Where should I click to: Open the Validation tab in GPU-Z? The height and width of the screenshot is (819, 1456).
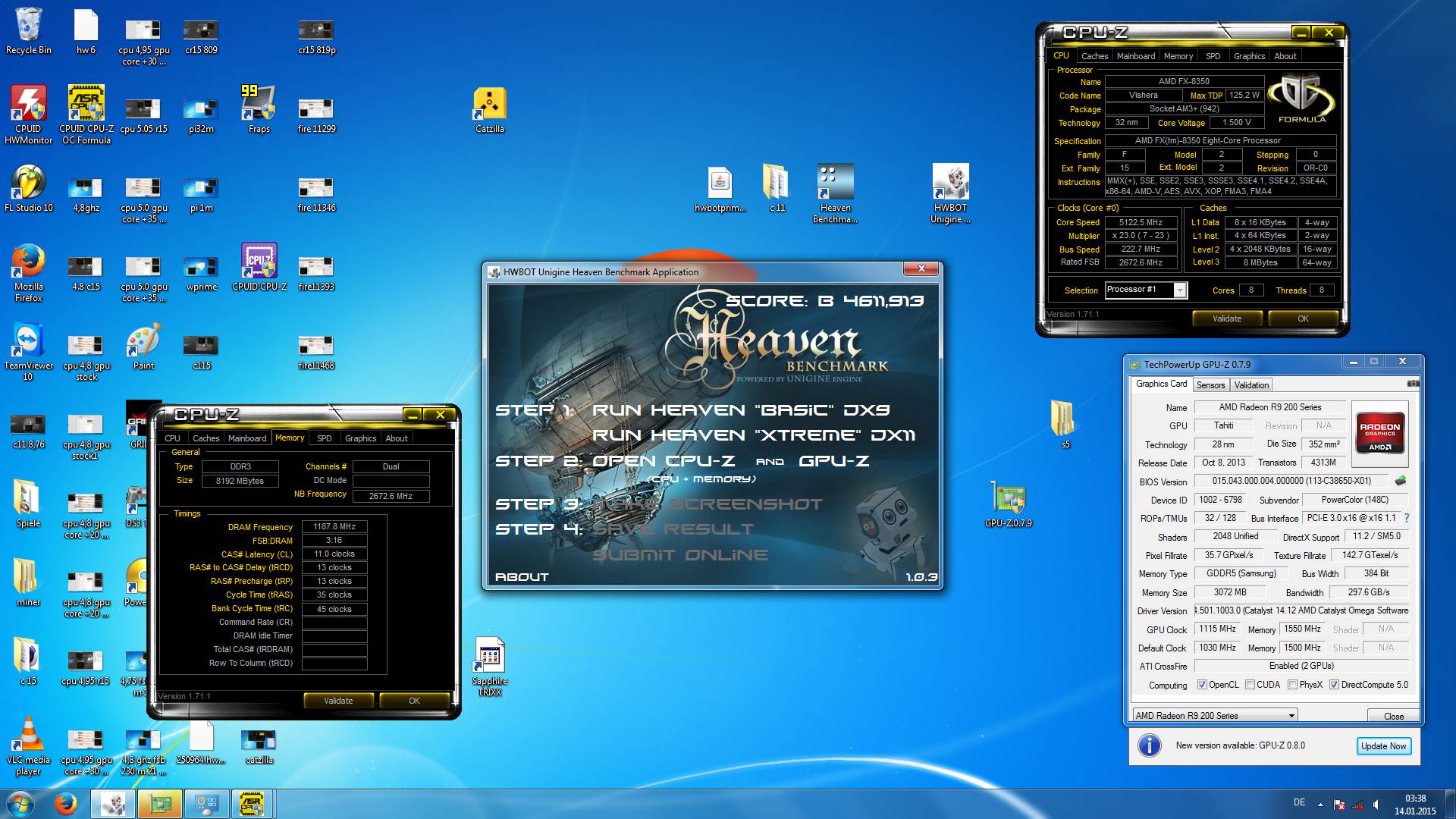[x=1251, y=385]
